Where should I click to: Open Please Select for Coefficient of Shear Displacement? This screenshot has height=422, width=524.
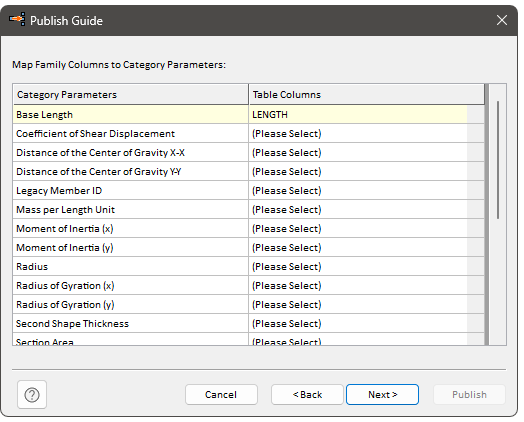(366, 134)
